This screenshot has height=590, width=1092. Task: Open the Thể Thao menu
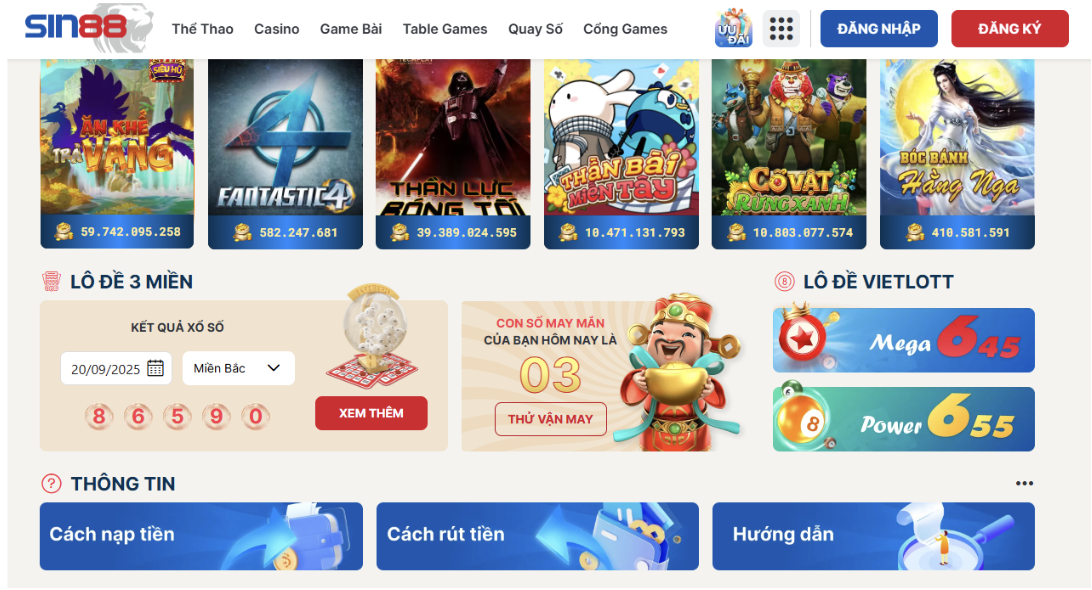click(203, 29)
